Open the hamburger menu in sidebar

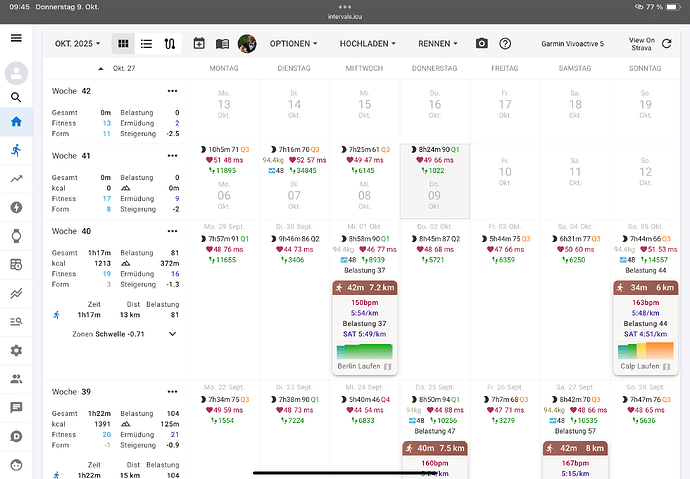pyautogui.click(x=16, y=38)
